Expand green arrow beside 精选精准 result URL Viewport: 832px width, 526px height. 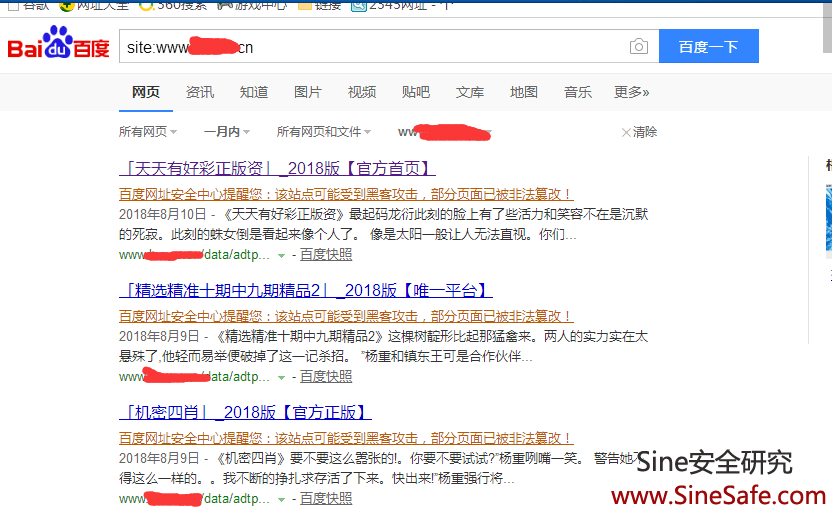281,378
